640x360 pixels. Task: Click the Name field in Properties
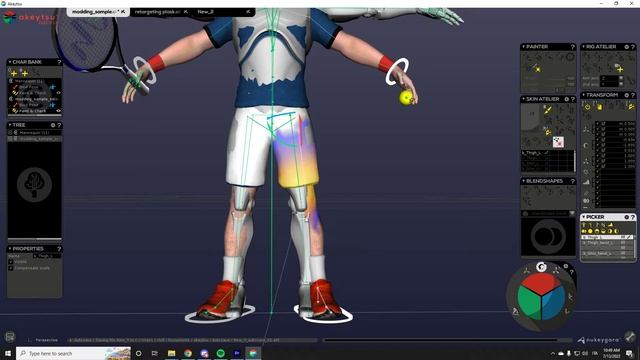click(x=47, y=256)
